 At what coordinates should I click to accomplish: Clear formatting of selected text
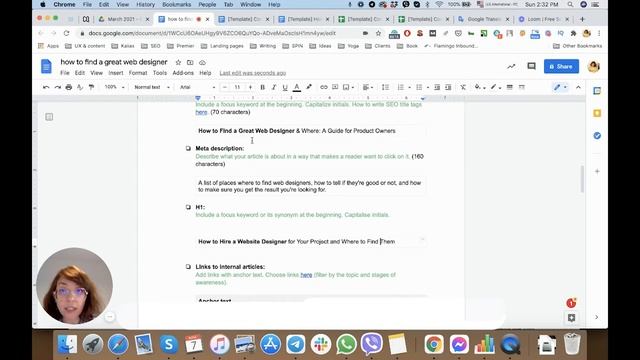pyautogui.click(x=463, y=87)
